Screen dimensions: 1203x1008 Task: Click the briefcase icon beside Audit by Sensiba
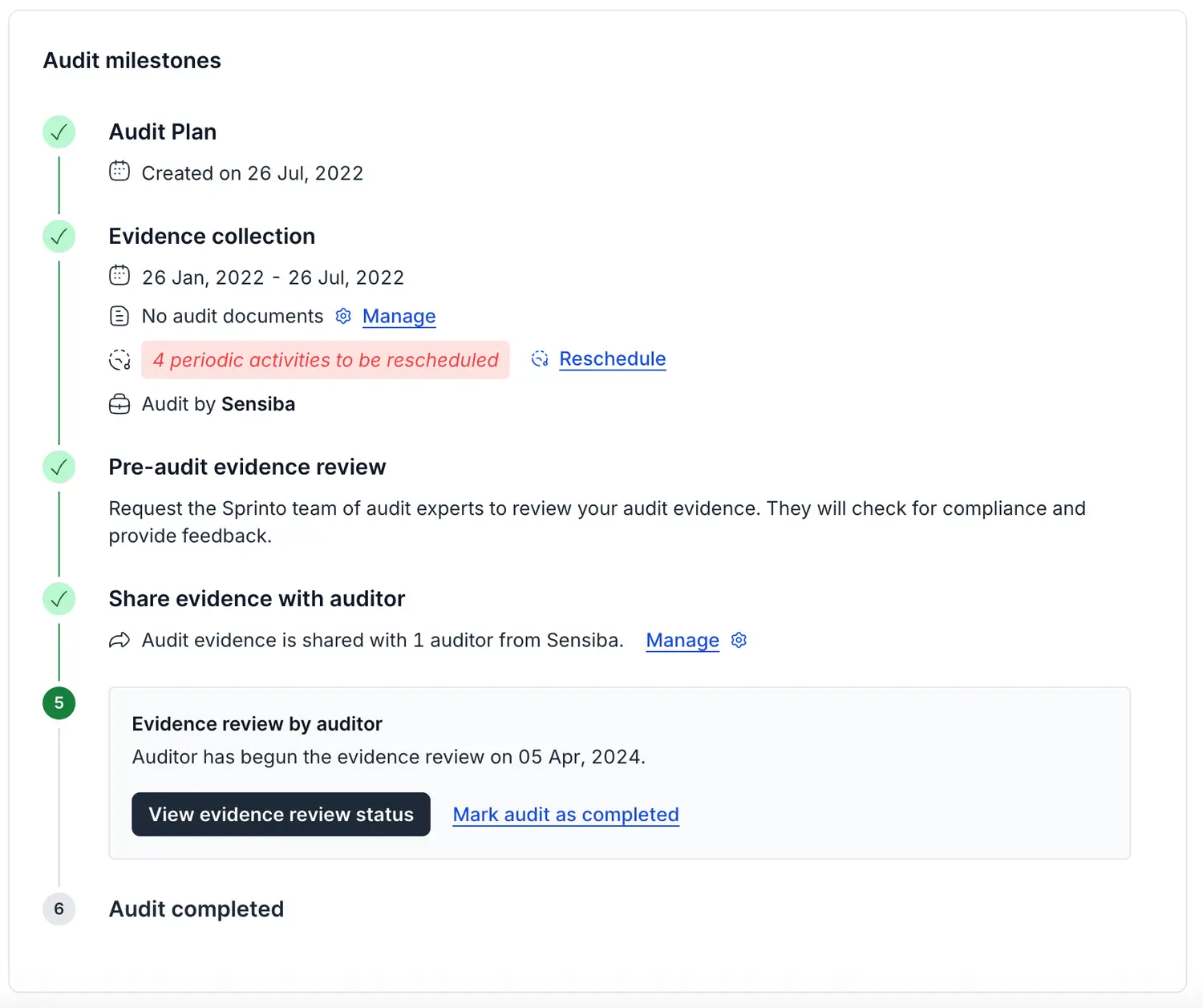(x=119, y=404)
